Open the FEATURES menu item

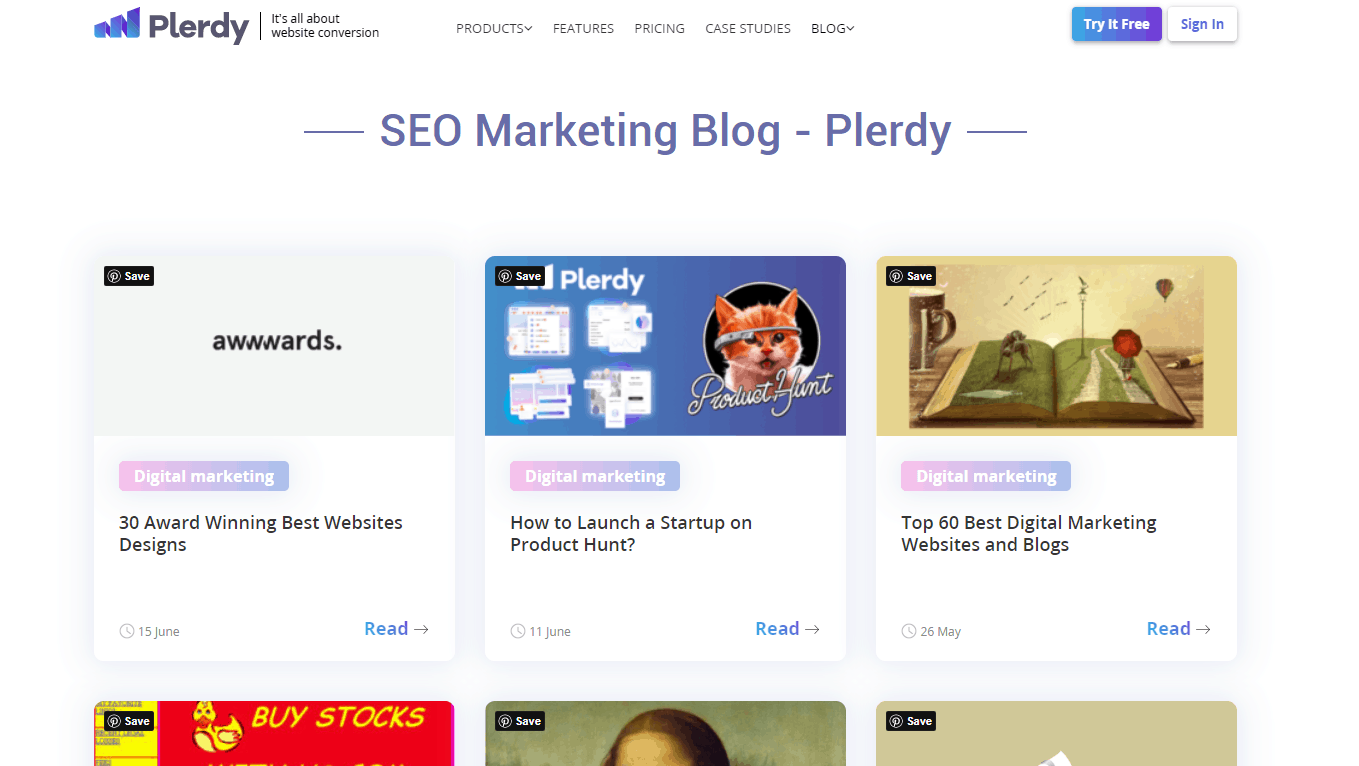pos(583,29)
